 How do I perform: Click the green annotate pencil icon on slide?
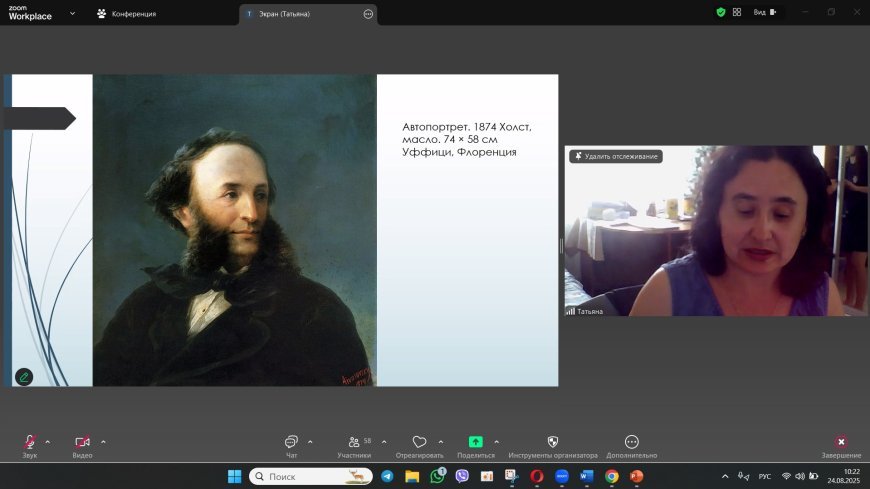24,377
